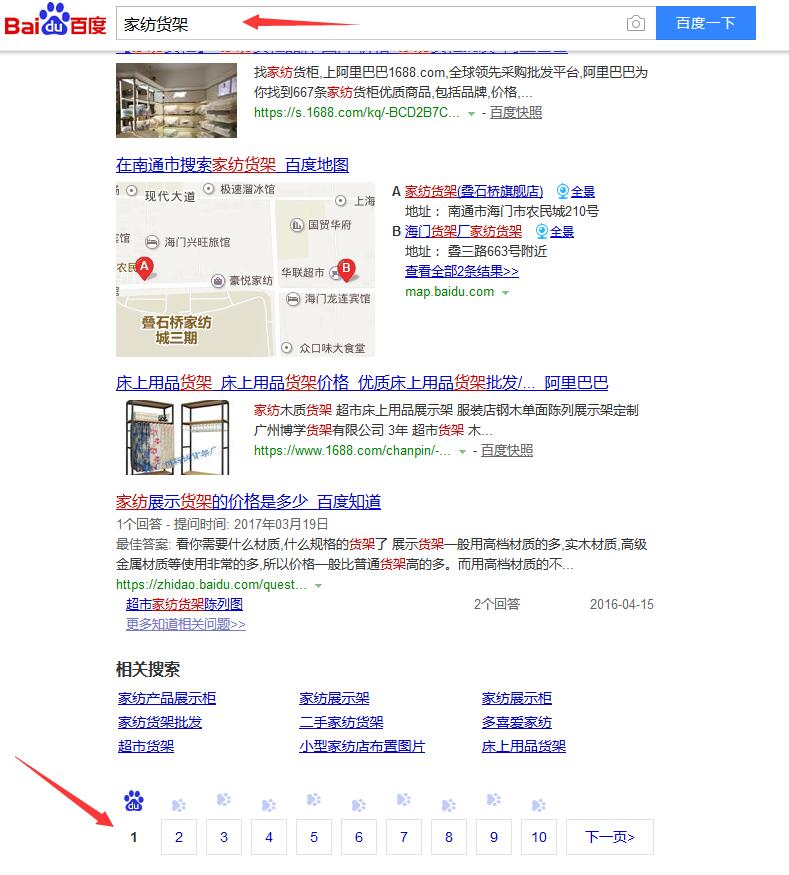Screen dimensions: 789x875
Task: Expand dropdown arrow beside zhidao.baidu.com URL
Action: coord(319,585)
